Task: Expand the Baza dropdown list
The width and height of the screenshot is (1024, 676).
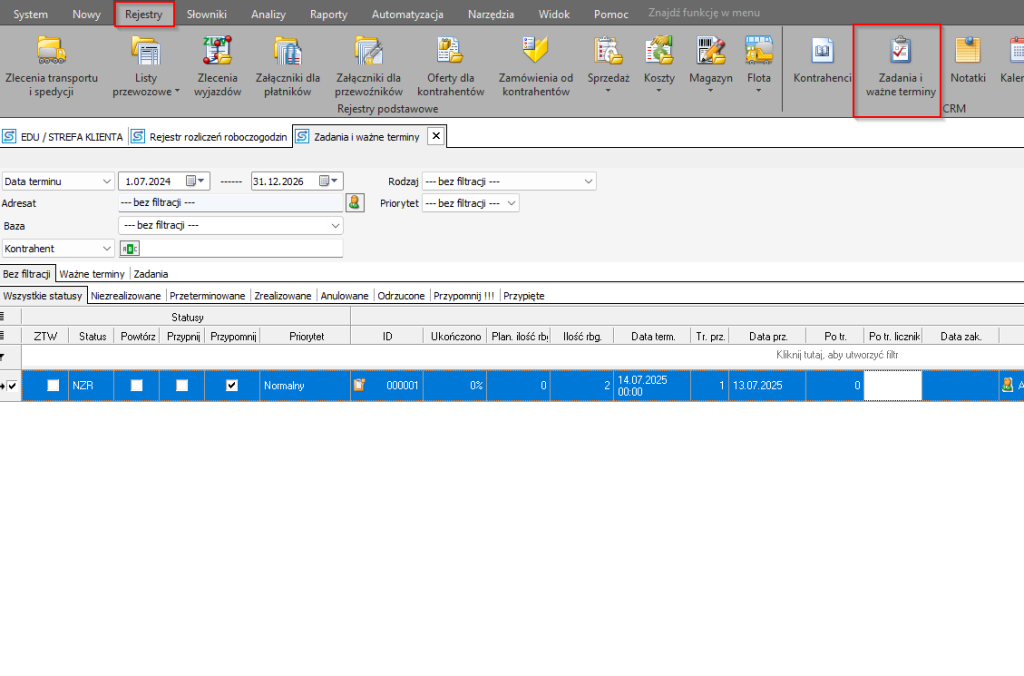Action: [x=335, y=226]
